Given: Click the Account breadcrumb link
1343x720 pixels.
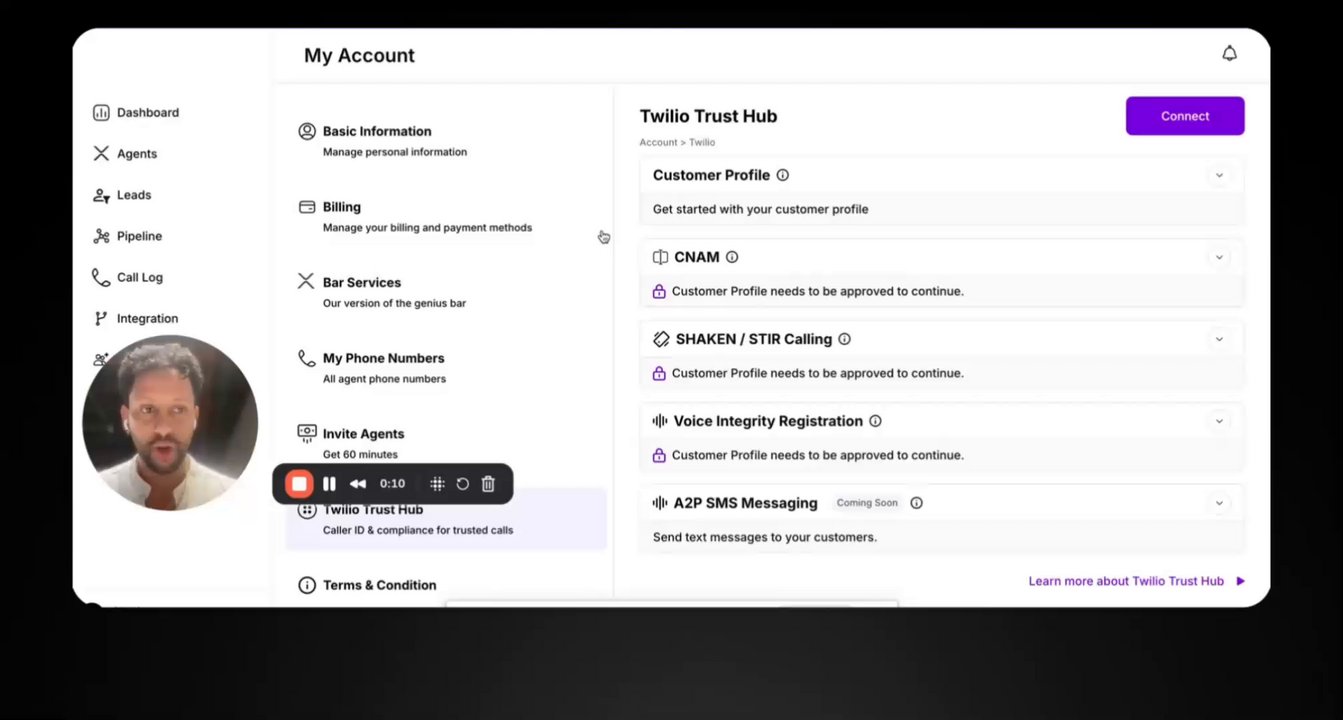Looking at the screenshot, I should click(658, 143).
